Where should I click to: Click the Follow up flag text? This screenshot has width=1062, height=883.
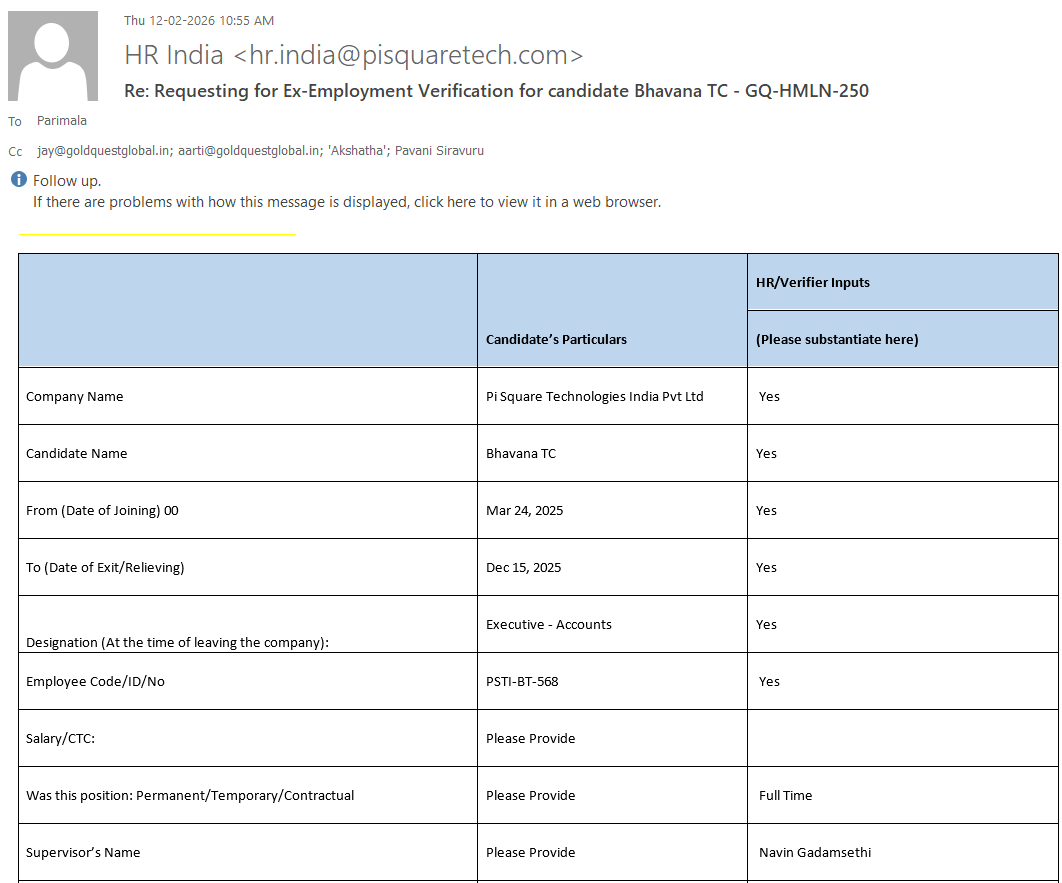point(67,181)
